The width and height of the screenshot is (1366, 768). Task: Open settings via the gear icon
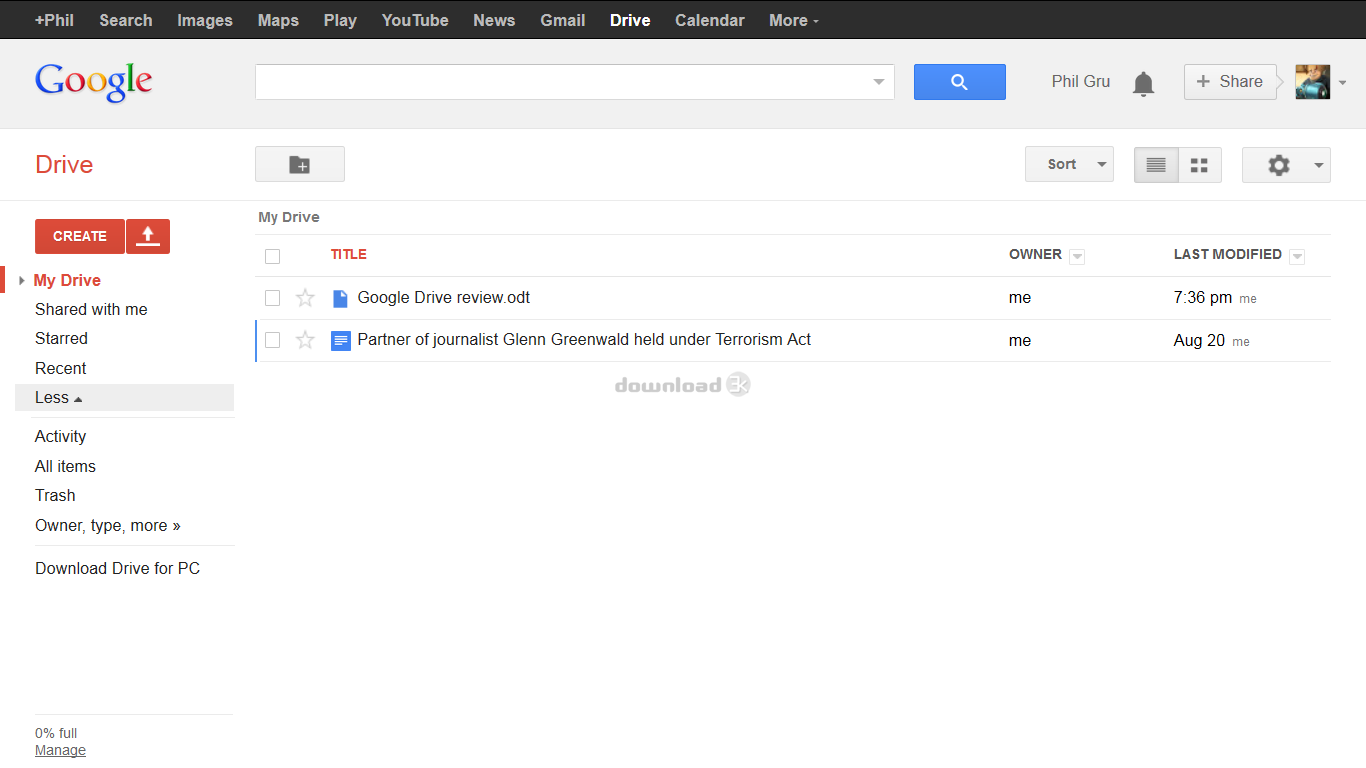pyautogui.click(x=1279, y=164)
